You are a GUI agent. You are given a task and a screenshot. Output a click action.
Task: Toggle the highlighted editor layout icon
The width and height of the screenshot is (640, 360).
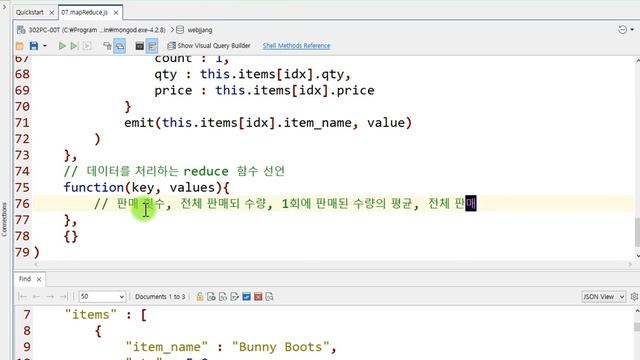(152, 46)
